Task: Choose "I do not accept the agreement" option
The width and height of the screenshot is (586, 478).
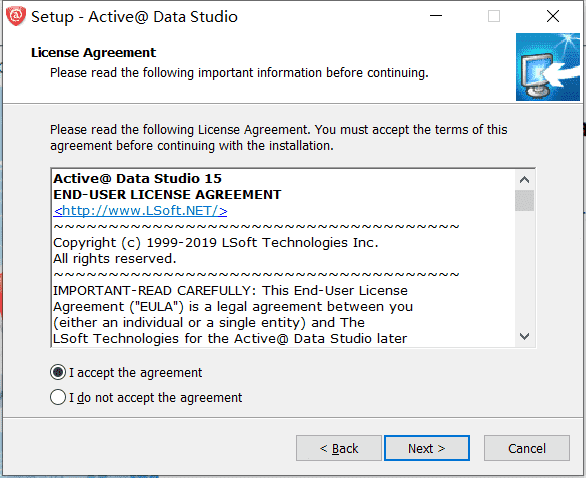Action: pyautogui.click(x=58, y=397)
